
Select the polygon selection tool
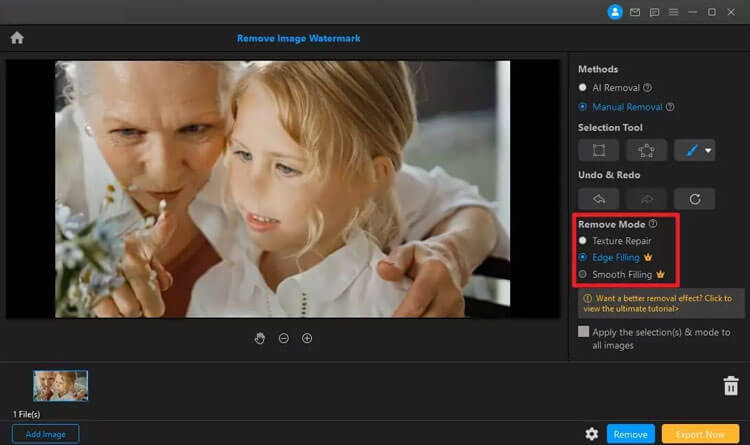pos(646,150)
